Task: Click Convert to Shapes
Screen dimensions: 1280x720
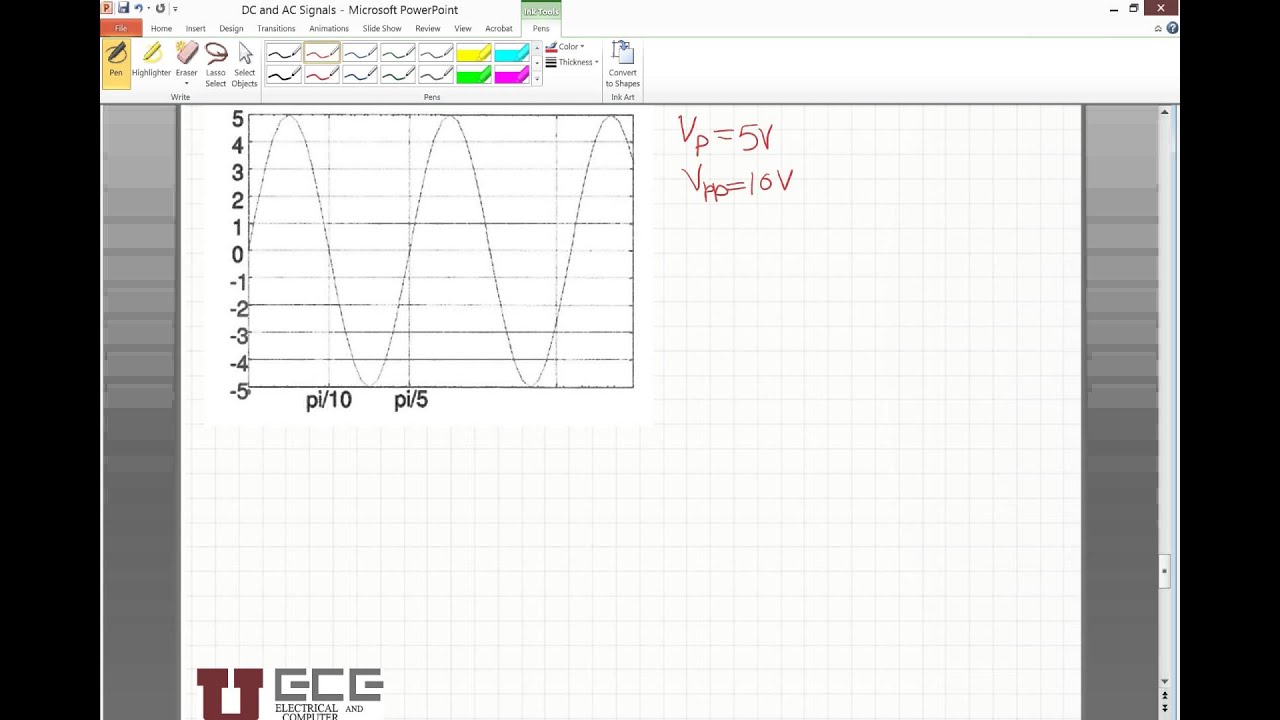Action: [623, 64]
